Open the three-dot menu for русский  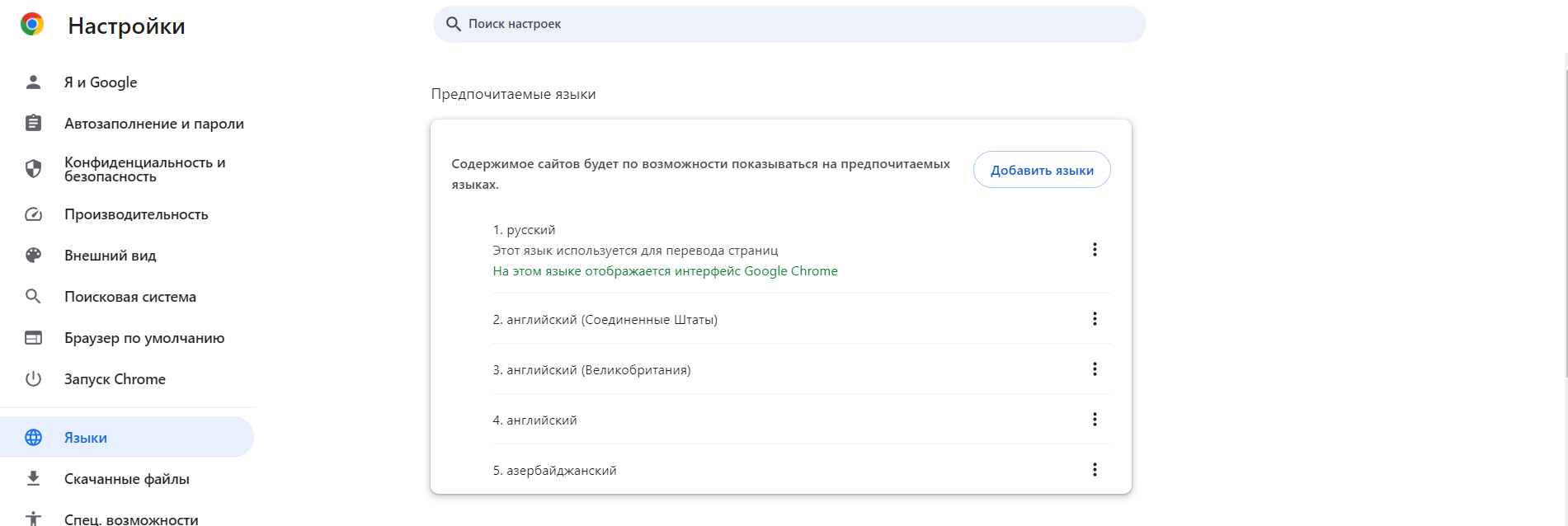(x=1095, y=250)
